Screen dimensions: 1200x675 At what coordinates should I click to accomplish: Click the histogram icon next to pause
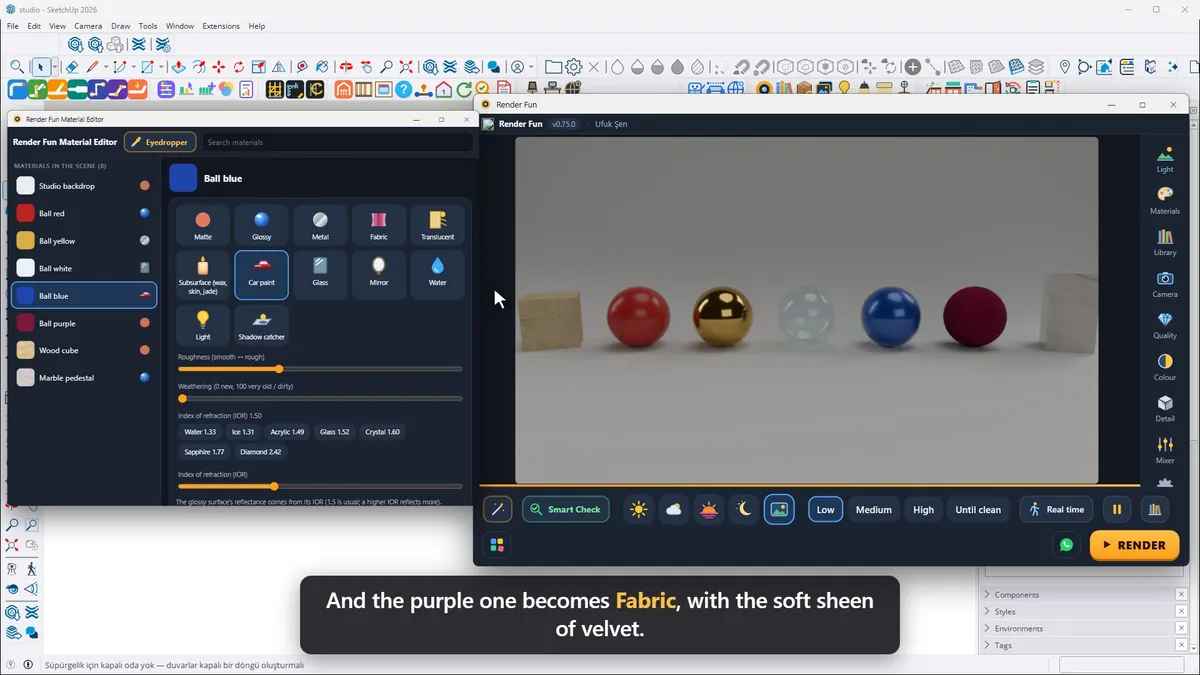coord(1155,509)
